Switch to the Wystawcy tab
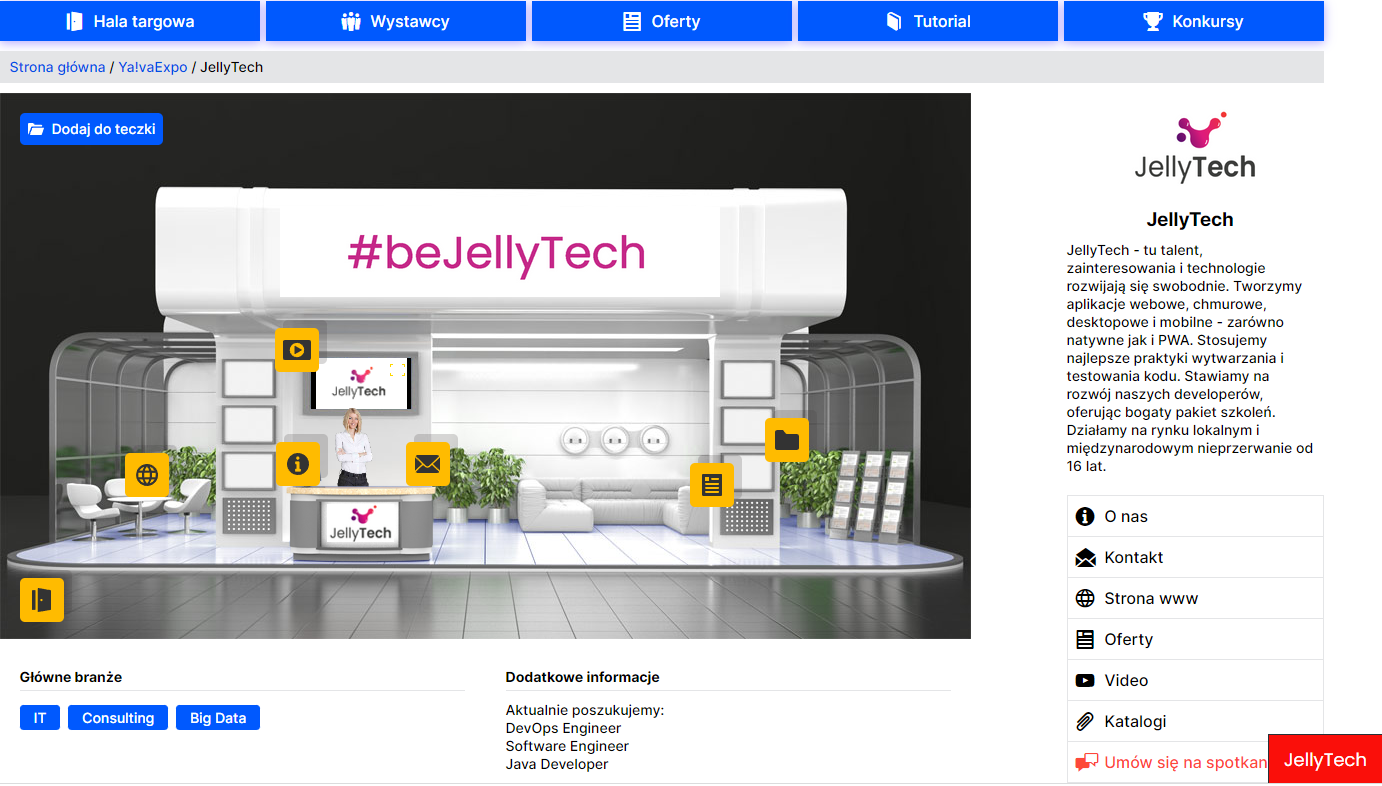This screenshot has height=786, width=1382. [395, 21]
